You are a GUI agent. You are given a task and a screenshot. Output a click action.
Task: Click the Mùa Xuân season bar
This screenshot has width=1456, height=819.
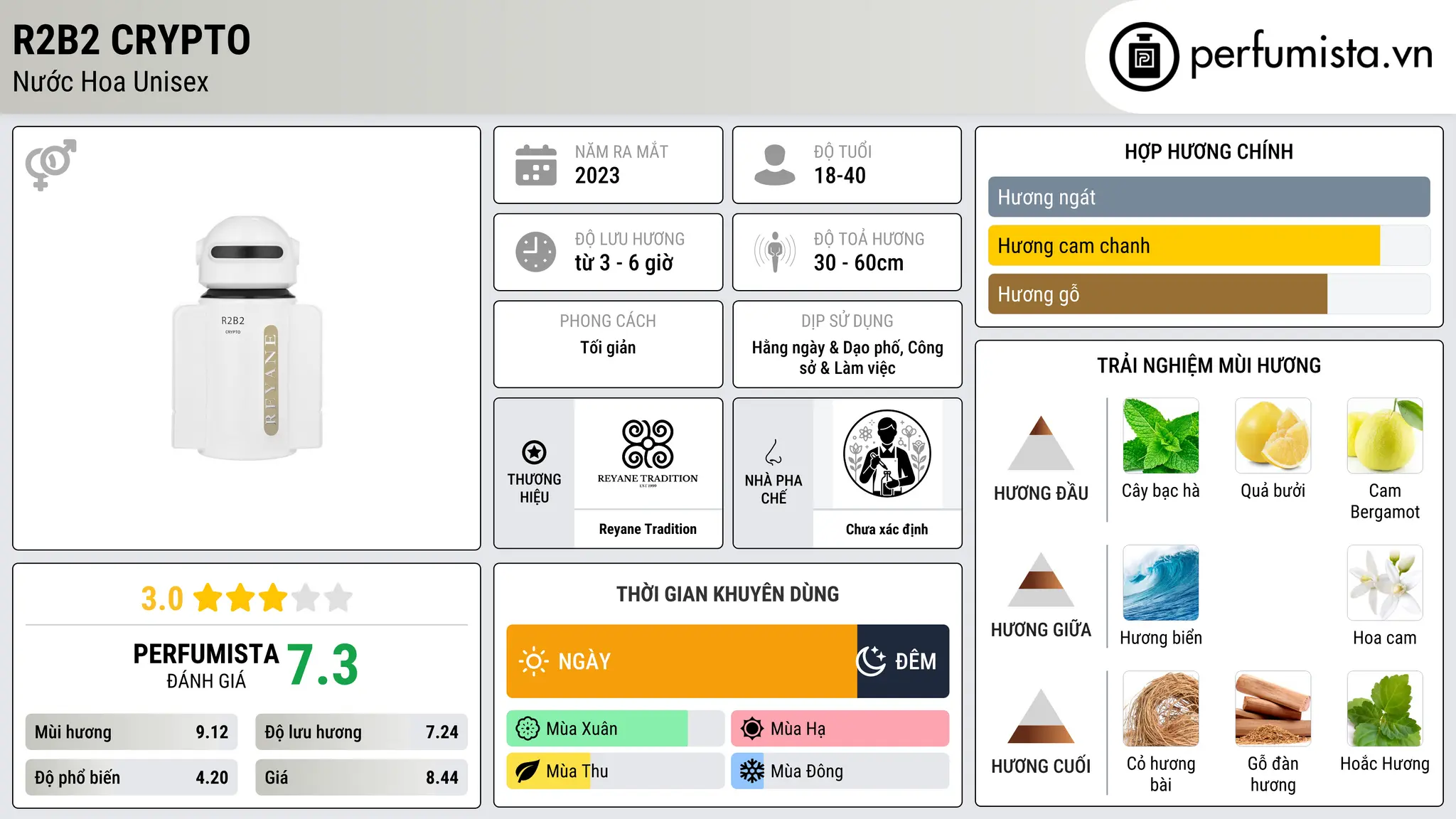click(x=616, y=729)
